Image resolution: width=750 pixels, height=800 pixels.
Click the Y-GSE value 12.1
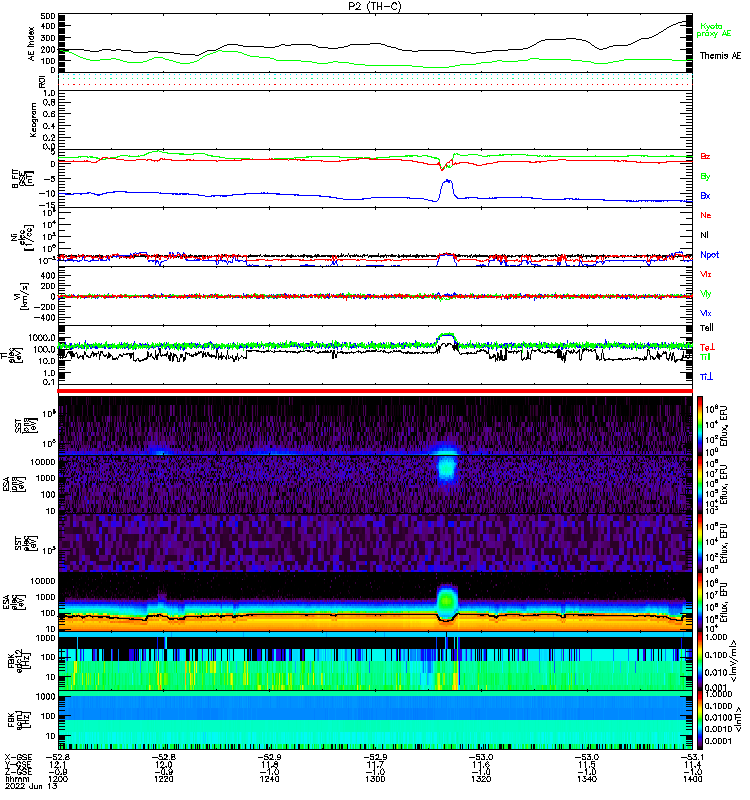tap(57, 765)
